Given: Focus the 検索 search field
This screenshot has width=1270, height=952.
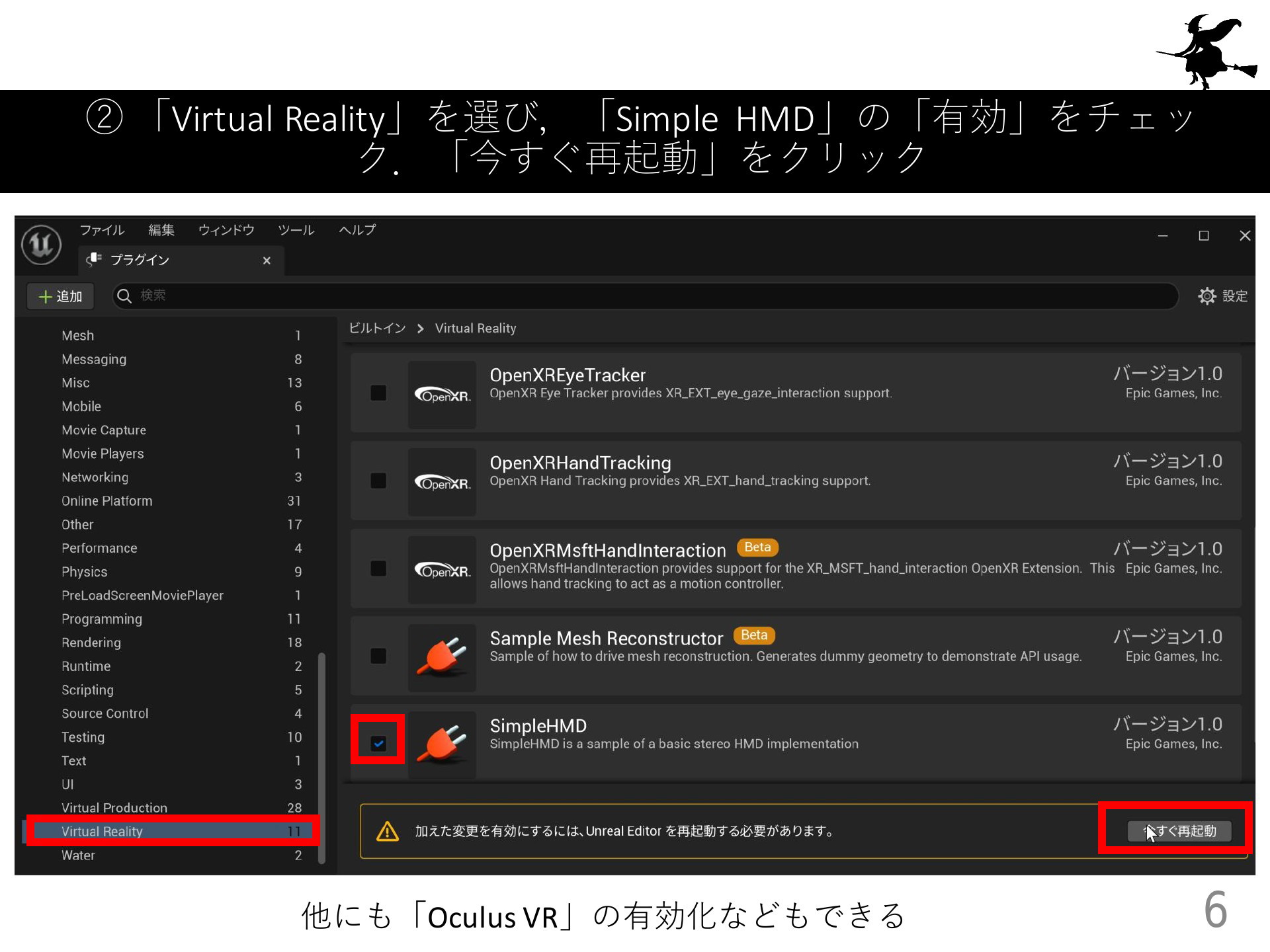Looking at the screenshot, I should click(645, 296).
